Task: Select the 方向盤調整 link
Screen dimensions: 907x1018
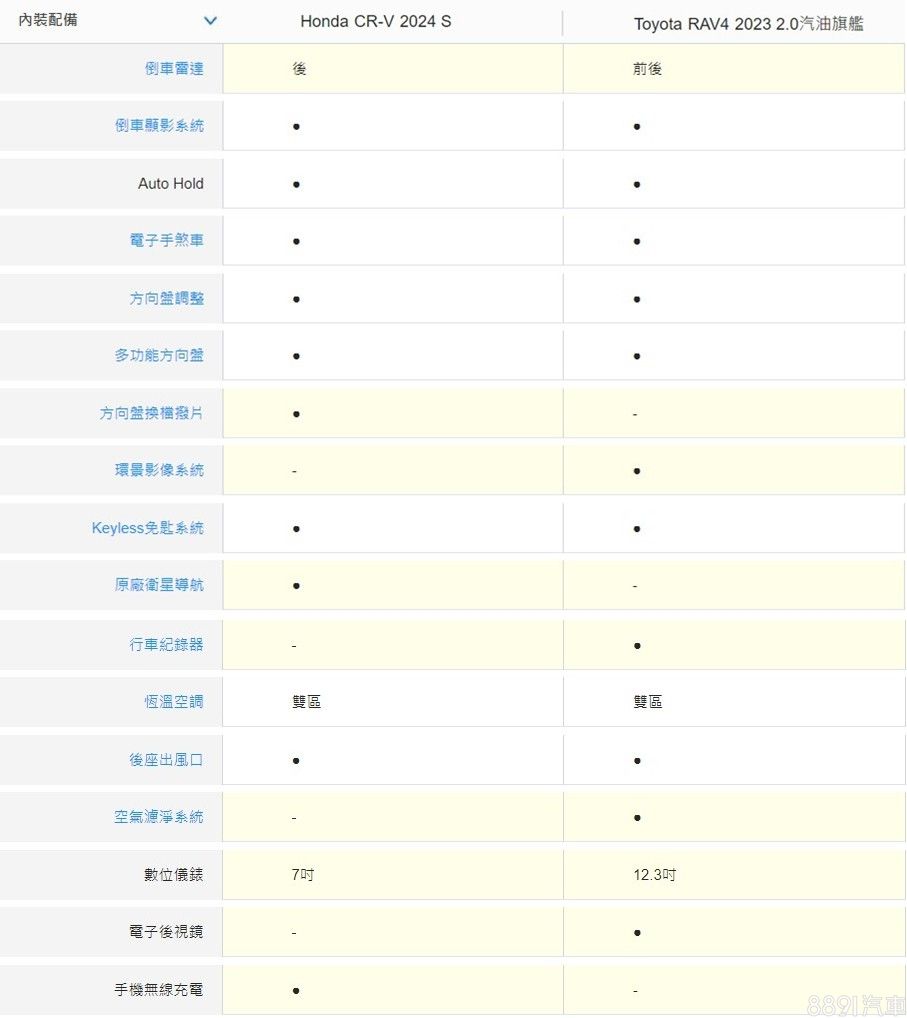Action: pos(166,298)
